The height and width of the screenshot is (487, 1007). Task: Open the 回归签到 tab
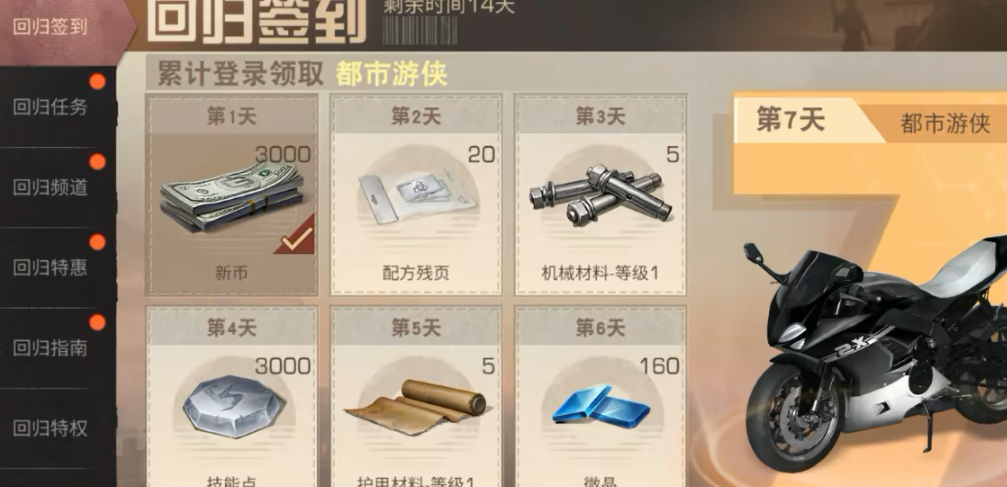(x=50, y=28)
